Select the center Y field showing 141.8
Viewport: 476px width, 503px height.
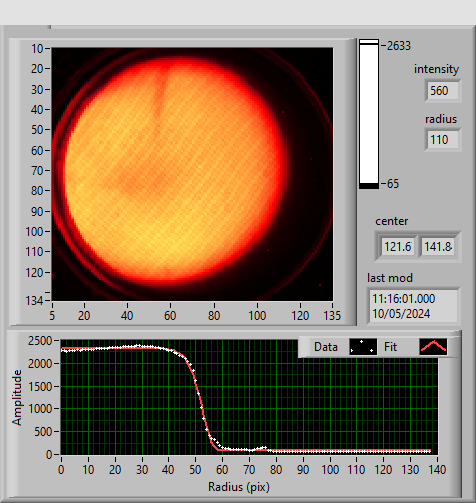click(438, 247)
